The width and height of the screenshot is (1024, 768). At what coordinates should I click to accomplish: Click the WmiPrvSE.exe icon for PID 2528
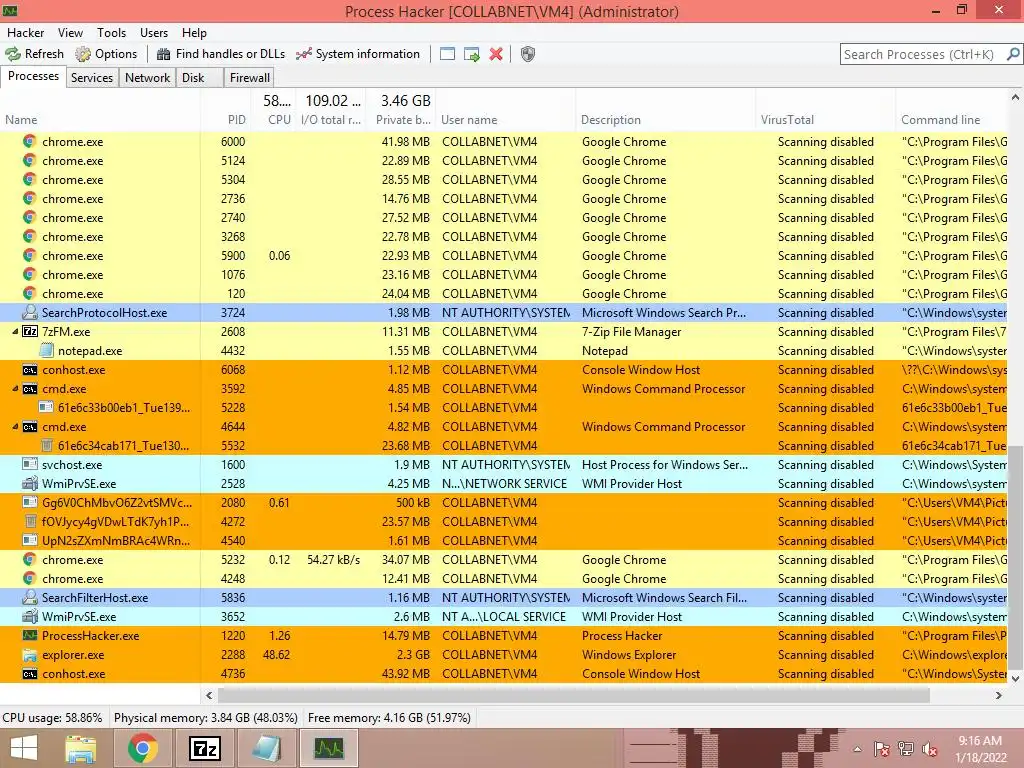tap(29, 483)
